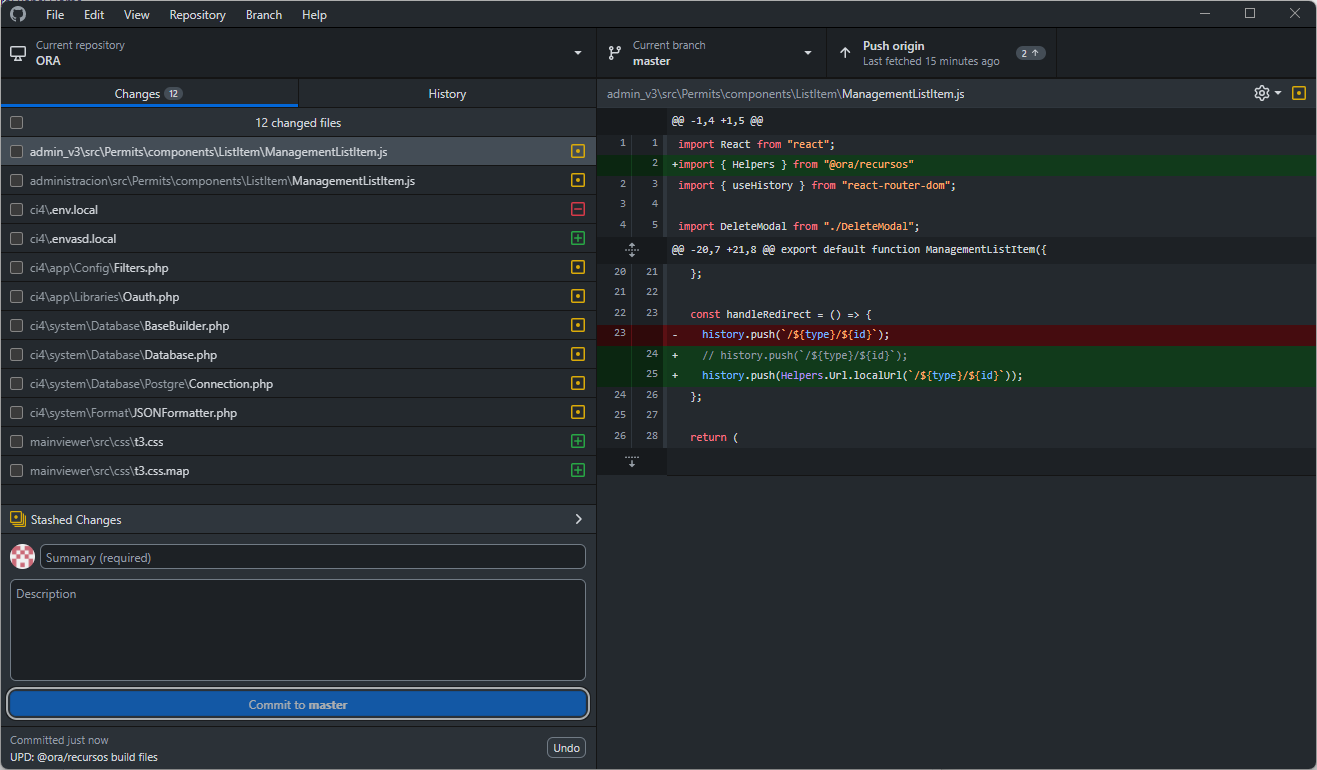
Task: Select ci4\app\Config\Filters.php in list
Action: (x=298, y=268)
